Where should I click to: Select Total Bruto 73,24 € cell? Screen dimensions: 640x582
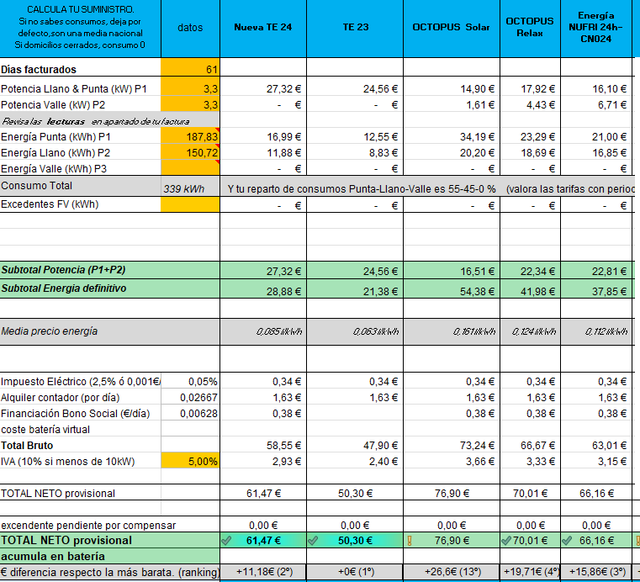click(x=451, y=445)
